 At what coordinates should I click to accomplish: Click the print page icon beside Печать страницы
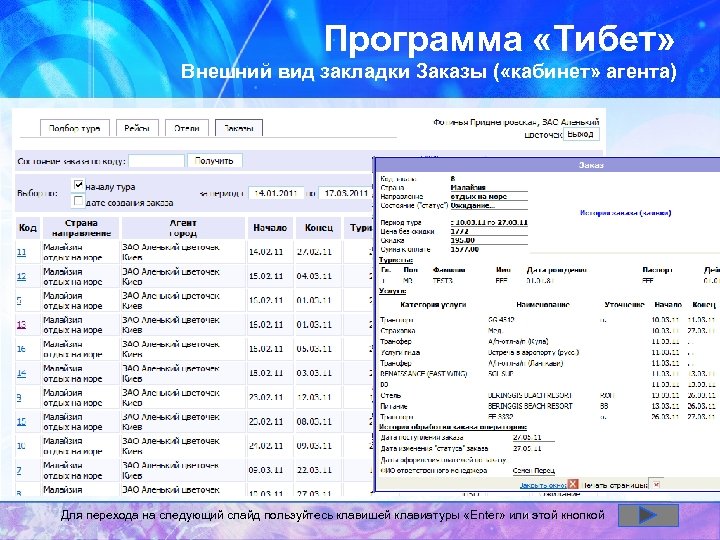tap(656, 484)
